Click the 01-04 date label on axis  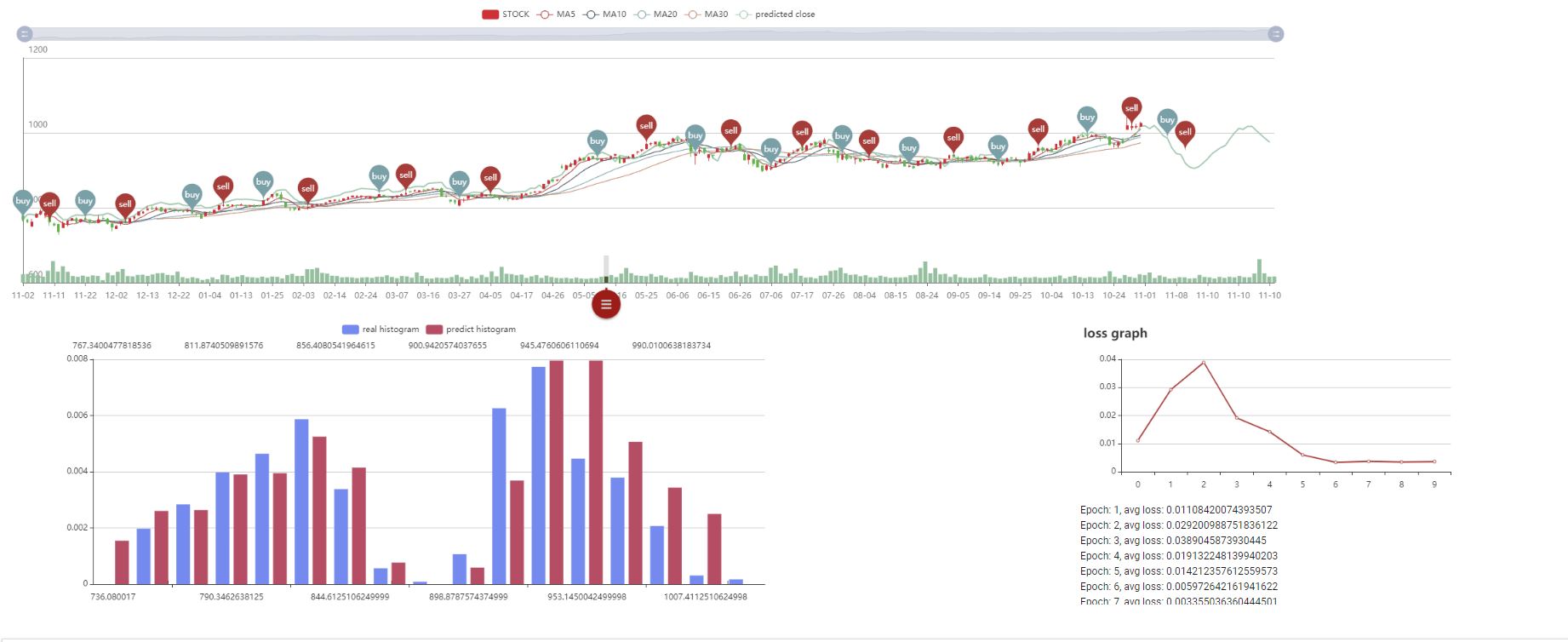tap(209, 295)
